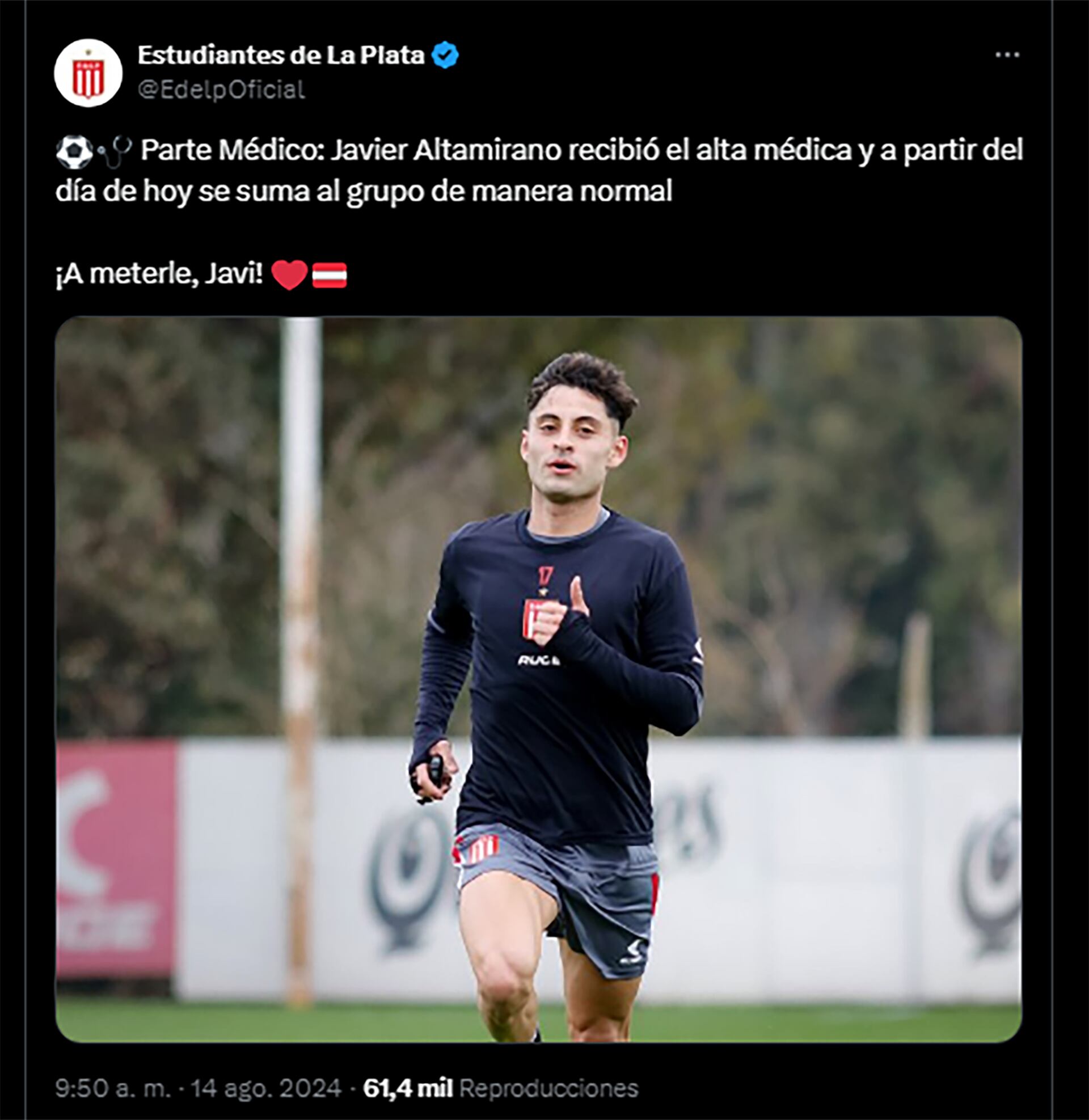Open the tweet timestamp 9:50 a. m.
The width and height of the screenshot is (1089, 1120).
[x=113, y=1088]
